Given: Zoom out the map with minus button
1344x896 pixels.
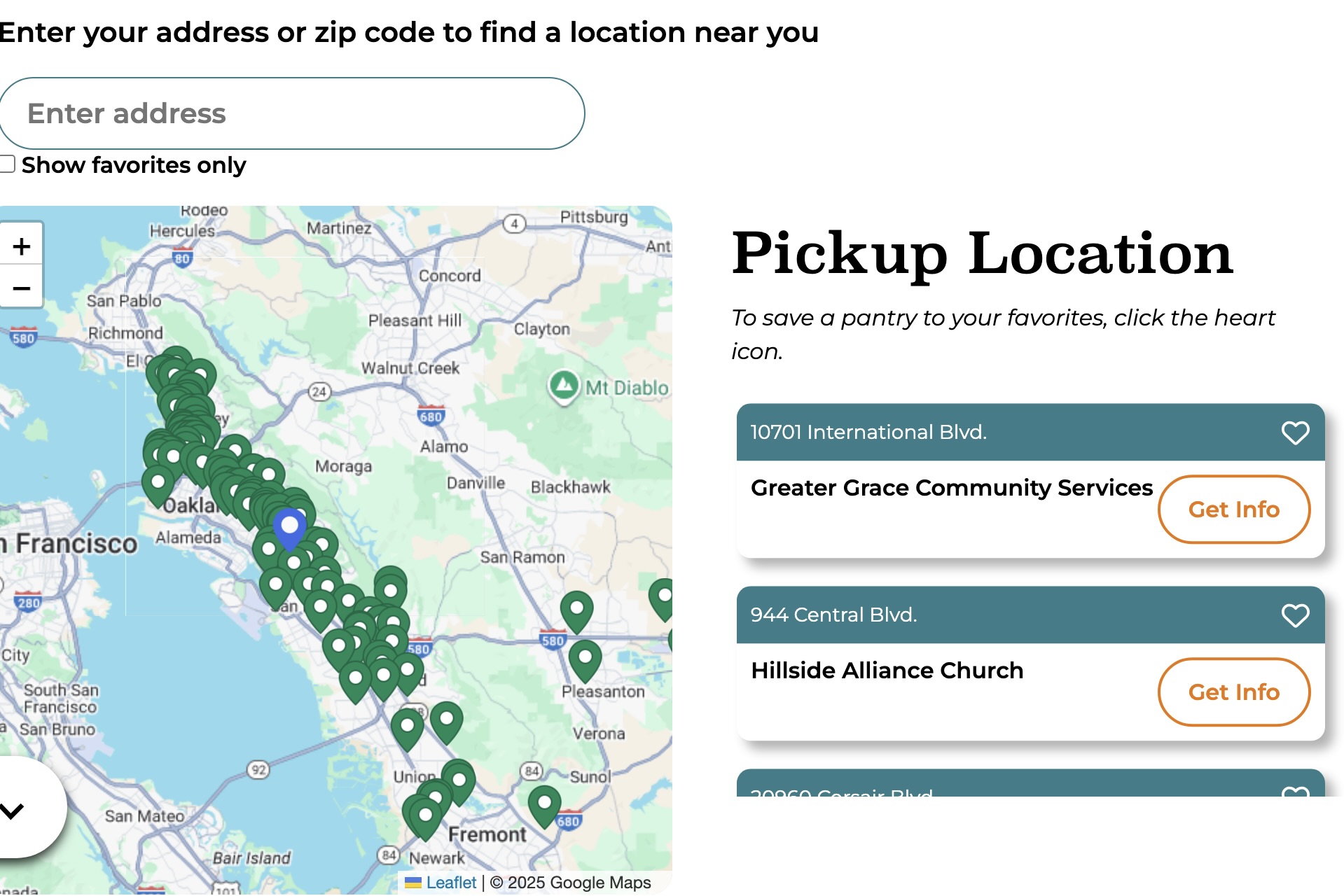Looking at the screenshot, I should click(x=22, y=287).
